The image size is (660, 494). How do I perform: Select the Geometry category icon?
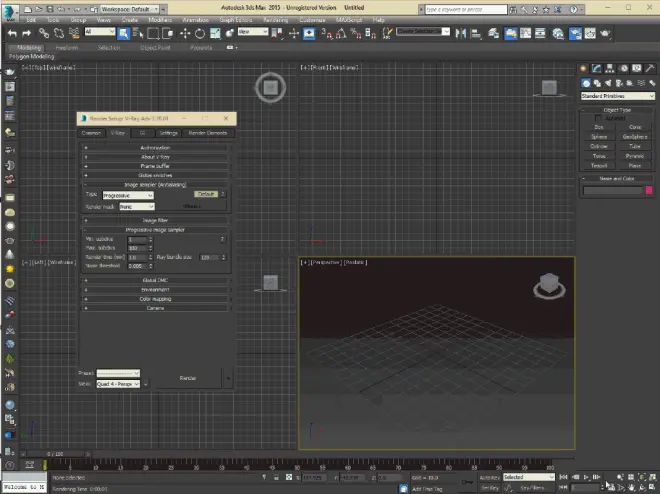point(585,82)
